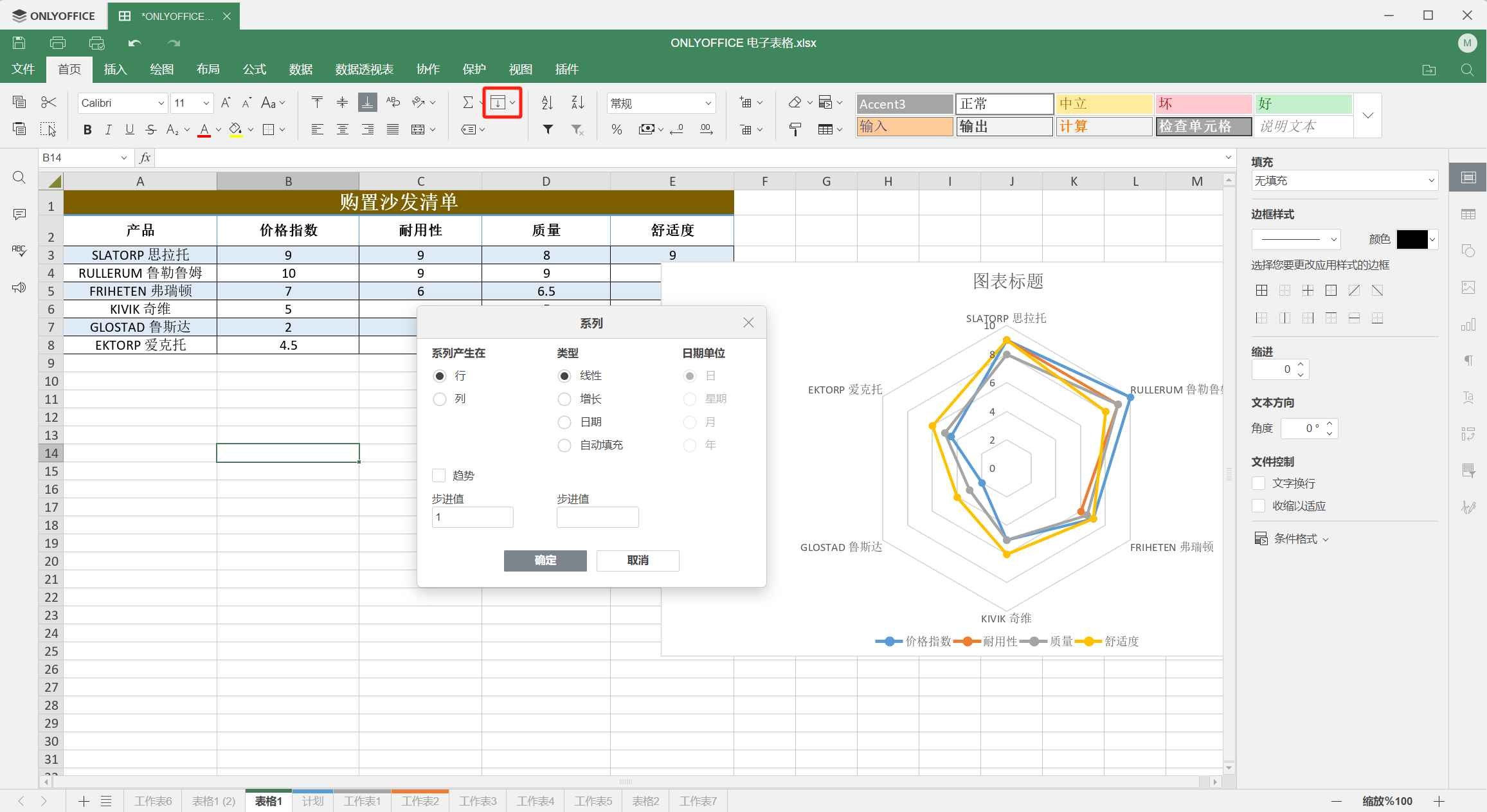Select 增长 type radio button
This screenshot has width=1487, height=812.
coord(564,399)
